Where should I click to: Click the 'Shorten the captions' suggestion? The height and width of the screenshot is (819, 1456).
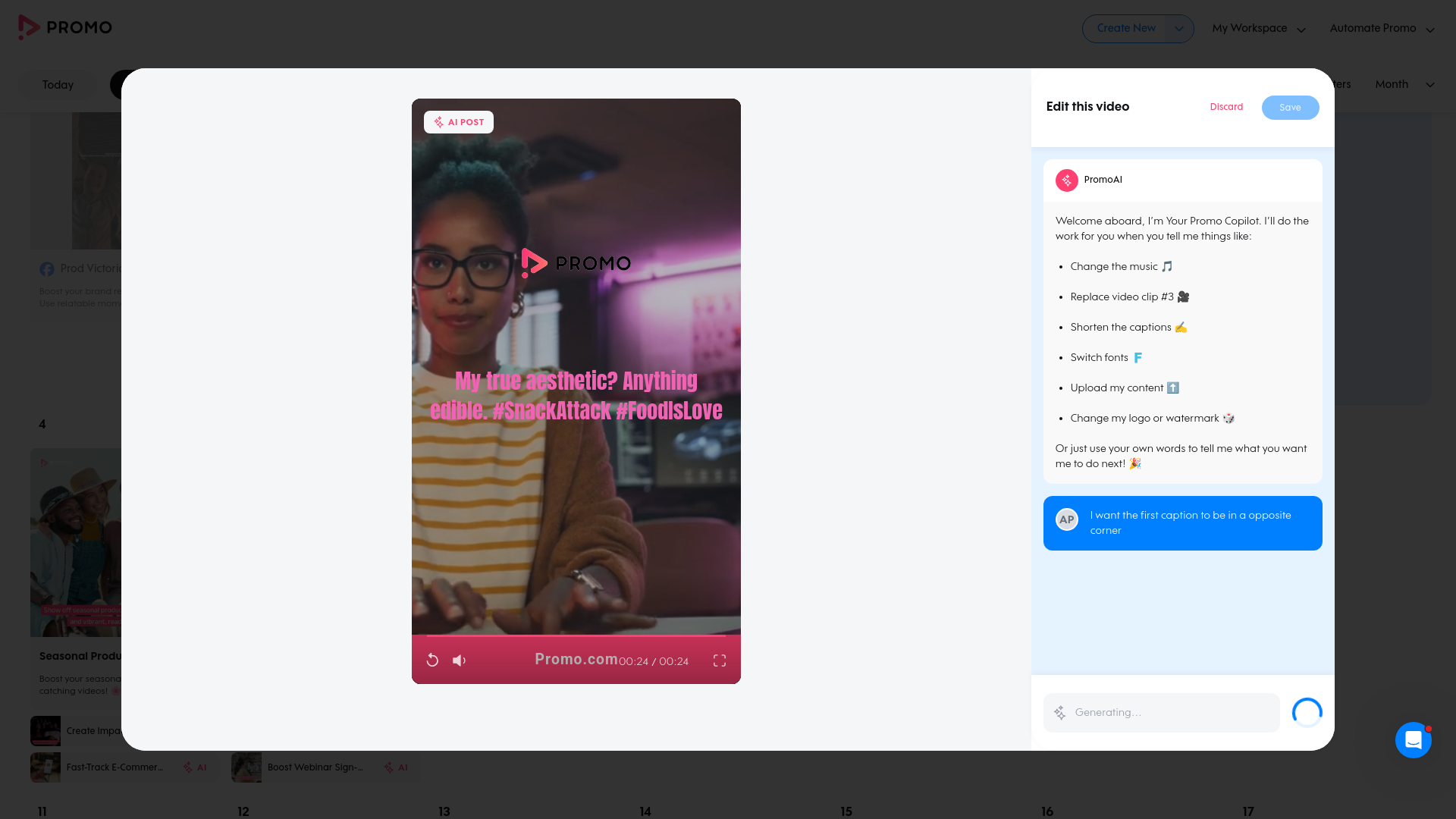click(x=1128, y=328)
